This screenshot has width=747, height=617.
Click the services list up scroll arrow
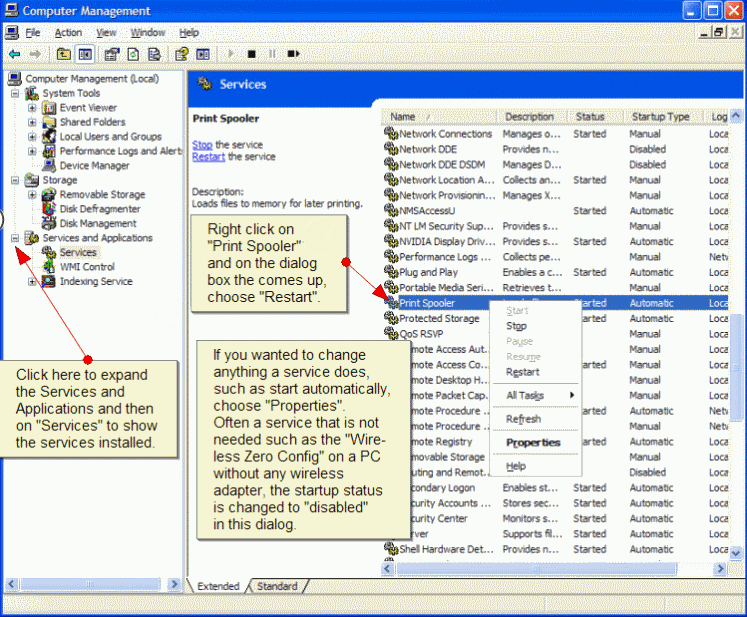[736, 116]
